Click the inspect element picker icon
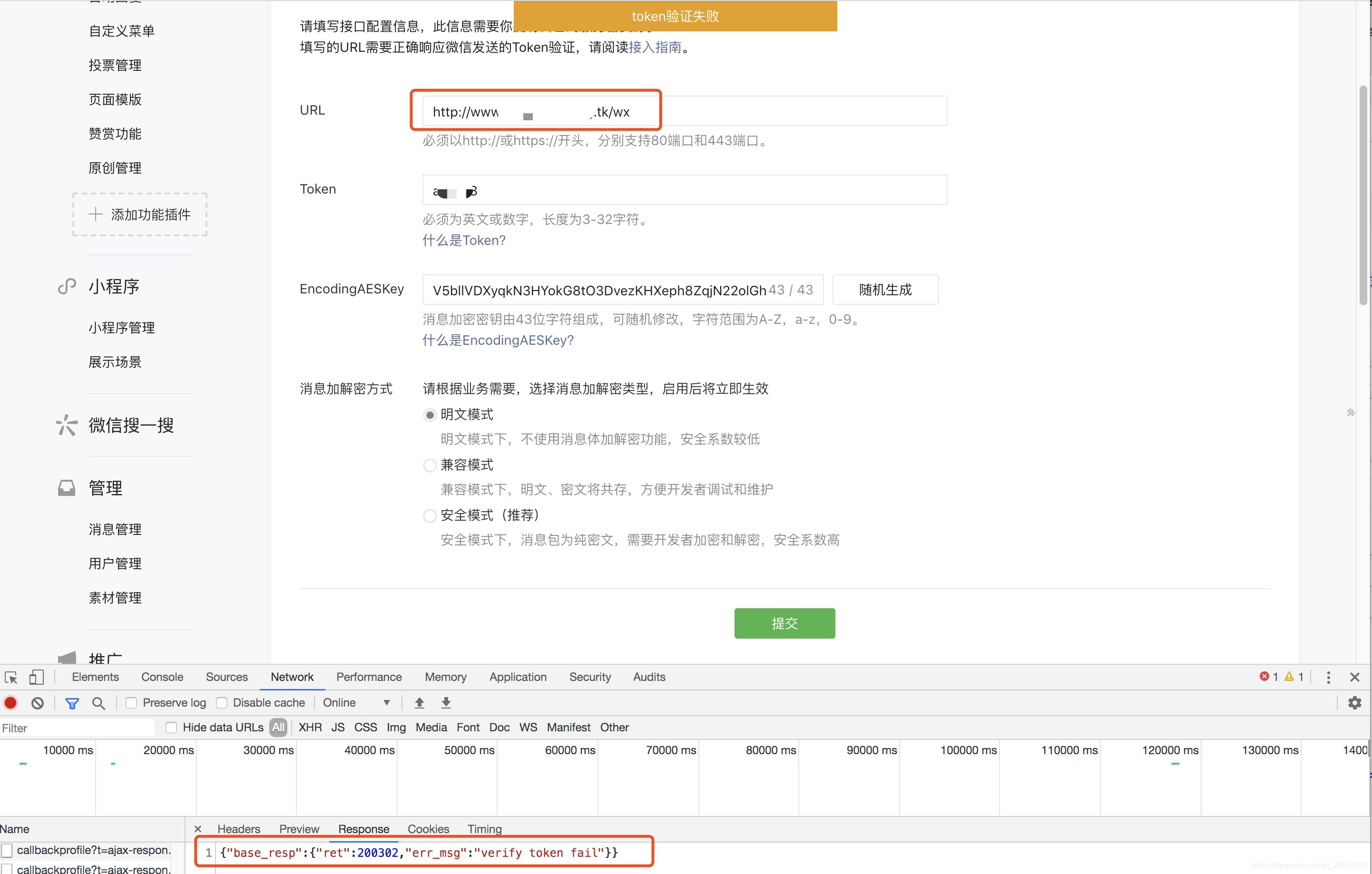This screenshot has height=874, width=1372. click(11, 677)
